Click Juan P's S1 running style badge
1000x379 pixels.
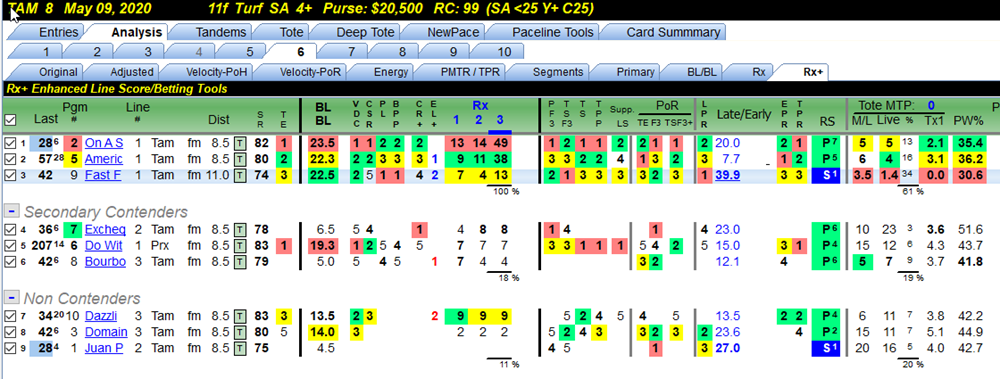(827, 348)
